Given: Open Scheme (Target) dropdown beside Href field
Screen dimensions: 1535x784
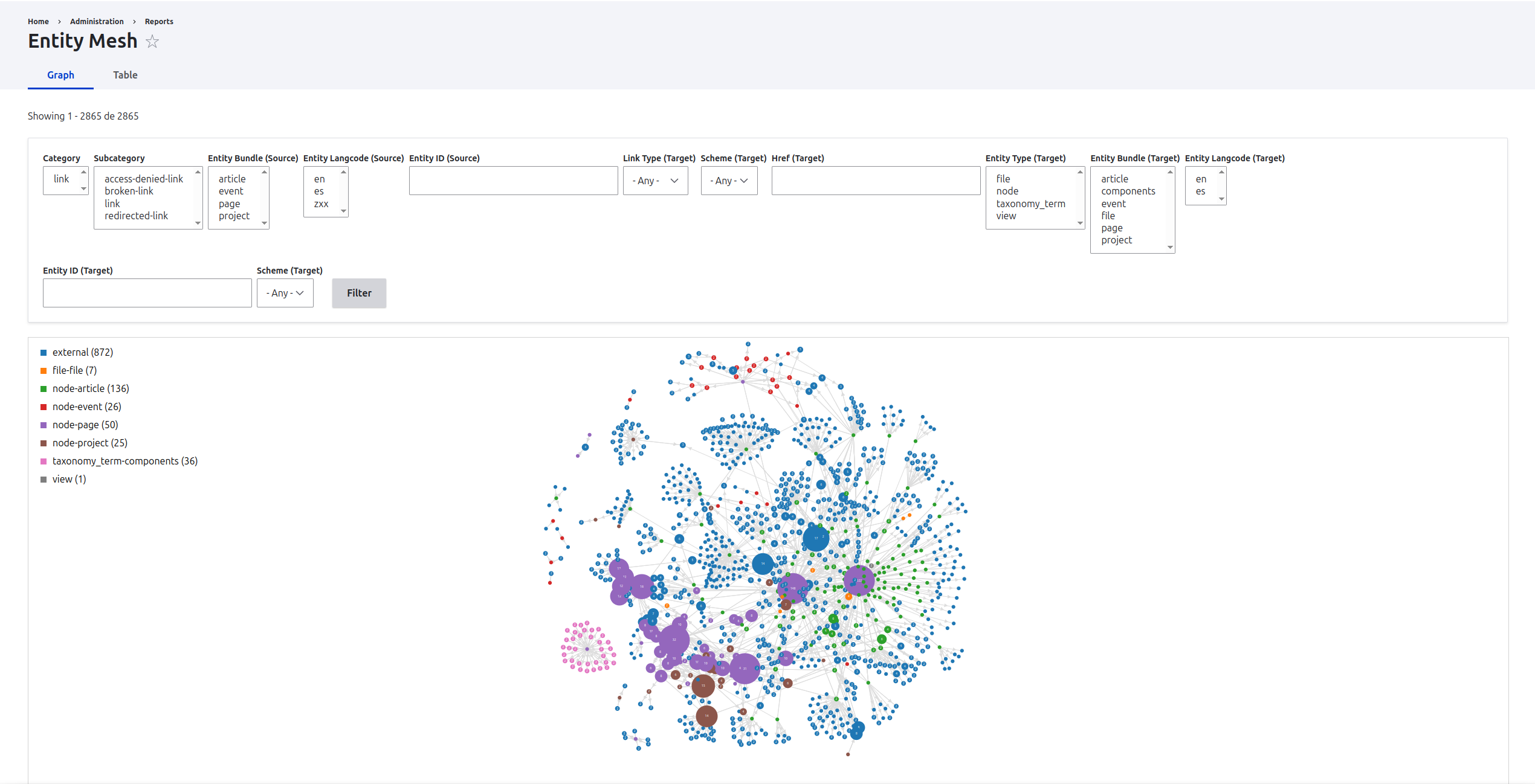Looking at the screenshot, I should [x=729, y=181].
